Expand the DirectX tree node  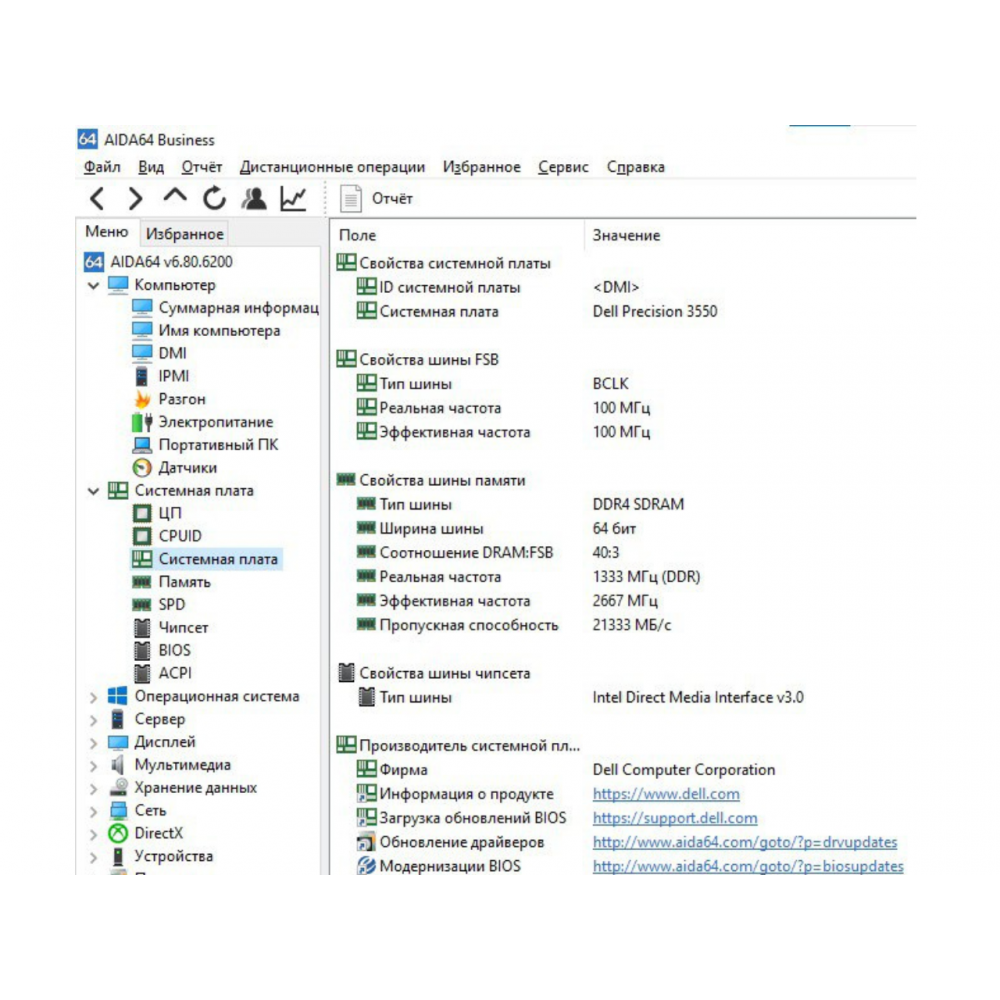pyautogui.click(x=94, y=835)
